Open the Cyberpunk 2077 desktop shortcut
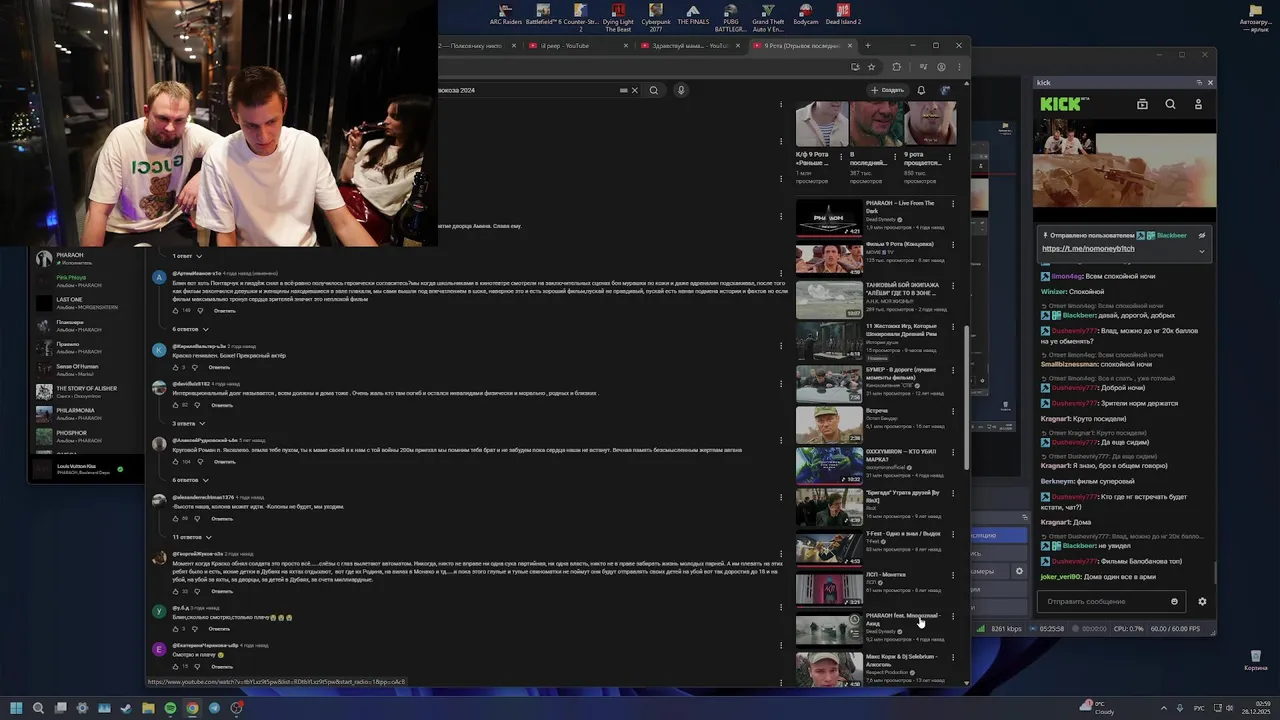This screenshot has height=720, width=1280. pos(656,16)
